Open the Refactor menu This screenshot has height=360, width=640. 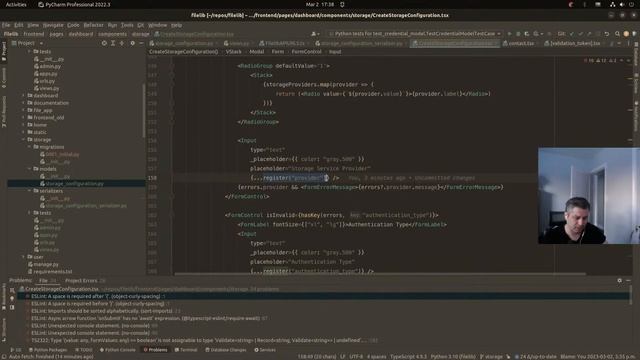point(93,25)
